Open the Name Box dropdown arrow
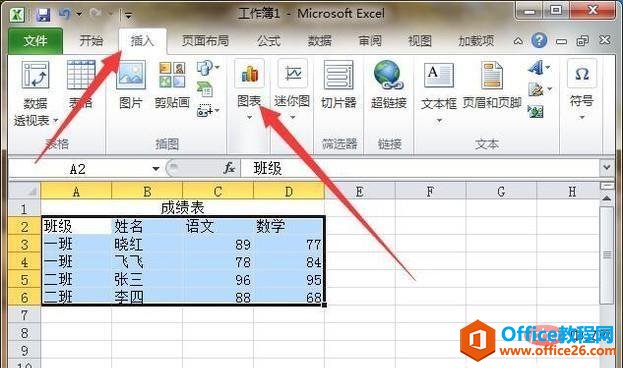Viewport: 623px width, 368px height. (x=156, y=169)
